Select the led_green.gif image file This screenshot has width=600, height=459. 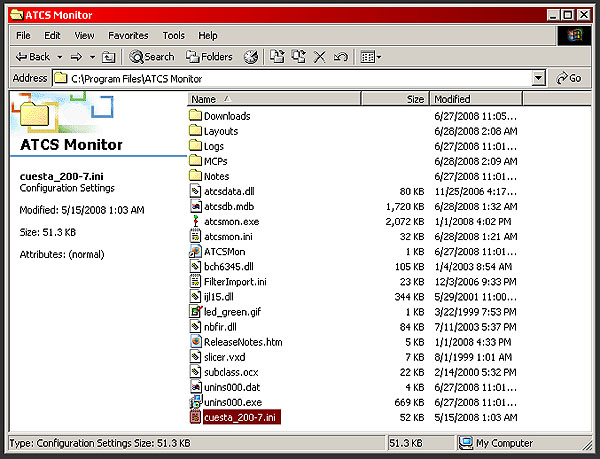231,311
